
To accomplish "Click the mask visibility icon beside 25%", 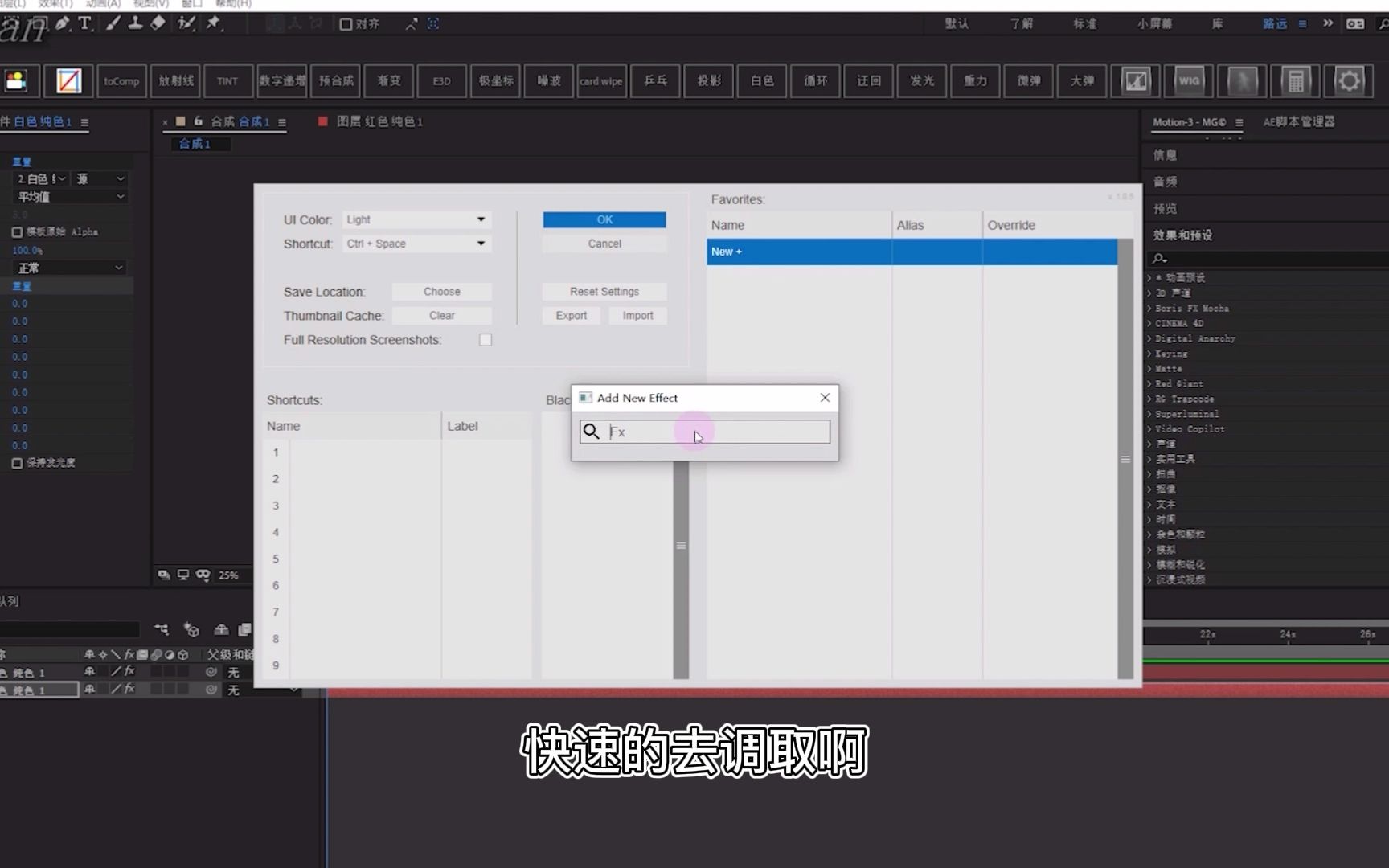I will 203,575.
